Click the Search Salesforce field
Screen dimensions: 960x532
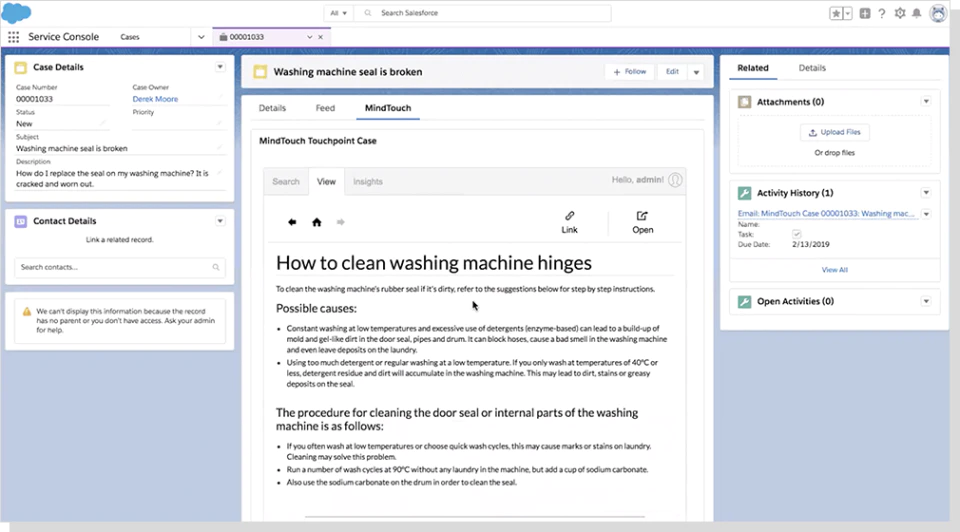(484, 13)
